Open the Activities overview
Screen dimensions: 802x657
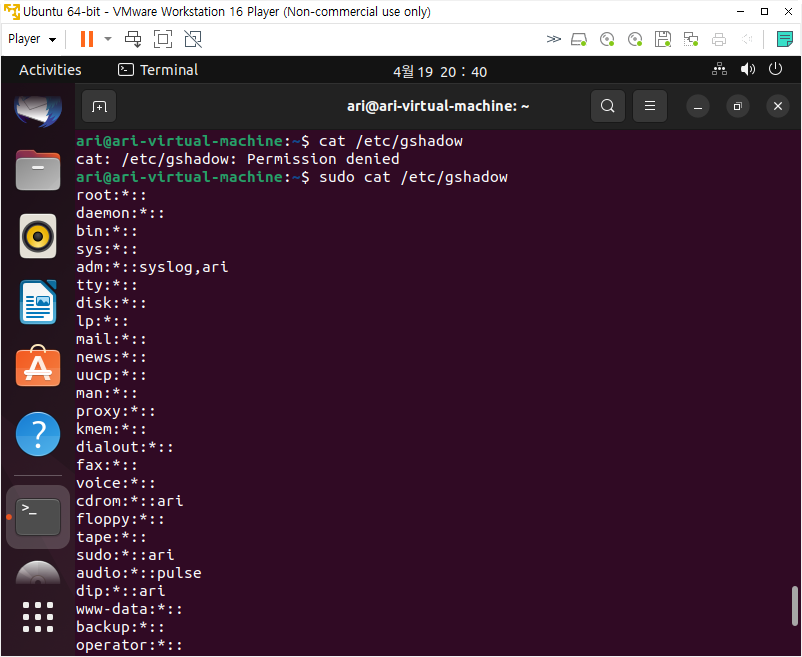(x=50, y=70)
